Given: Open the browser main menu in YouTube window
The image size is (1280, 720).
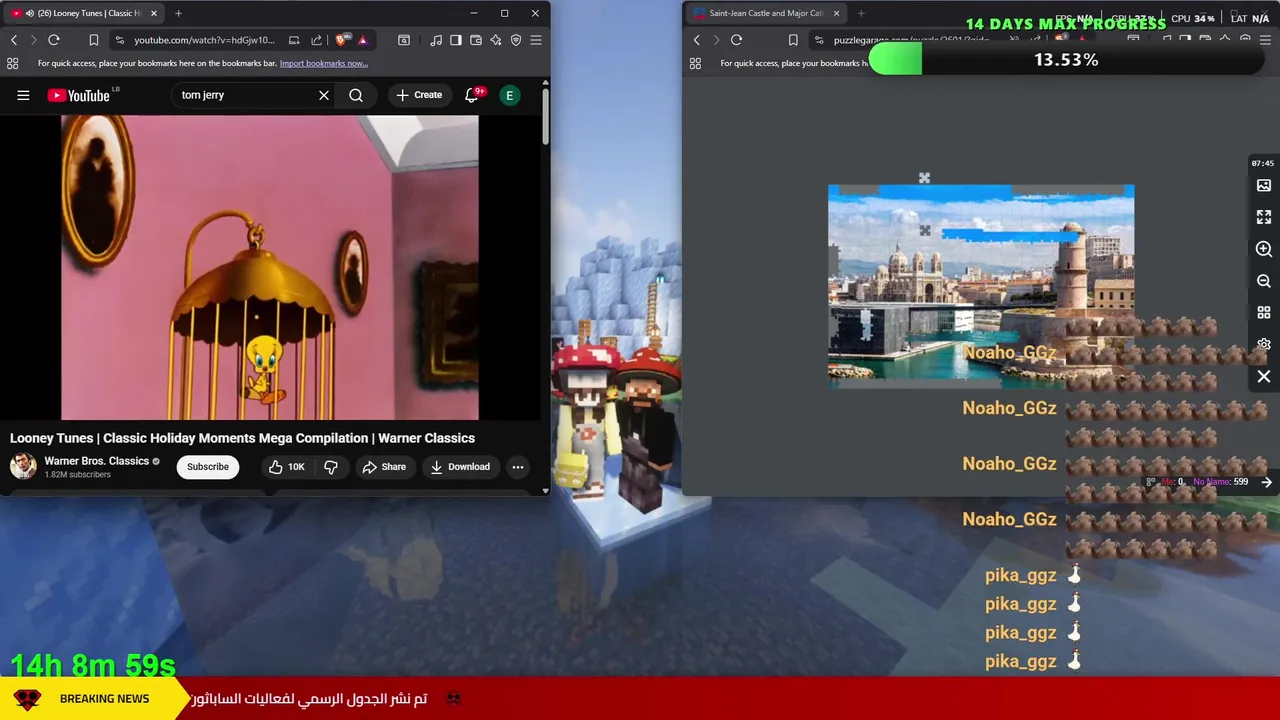Looking at the screenshot, I should 536,40.
